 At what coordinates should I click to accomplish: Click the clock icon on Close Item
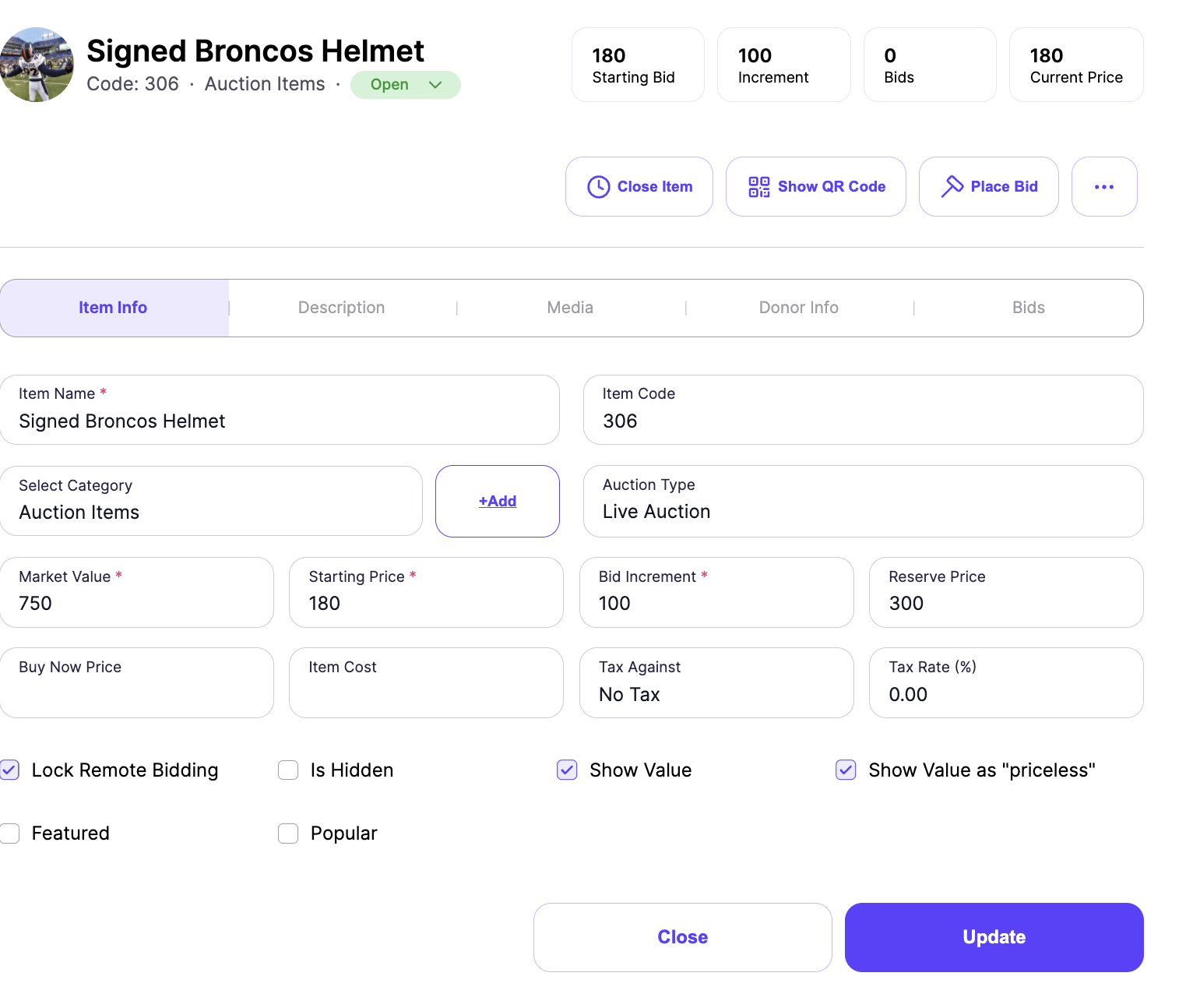pos(598,187)
